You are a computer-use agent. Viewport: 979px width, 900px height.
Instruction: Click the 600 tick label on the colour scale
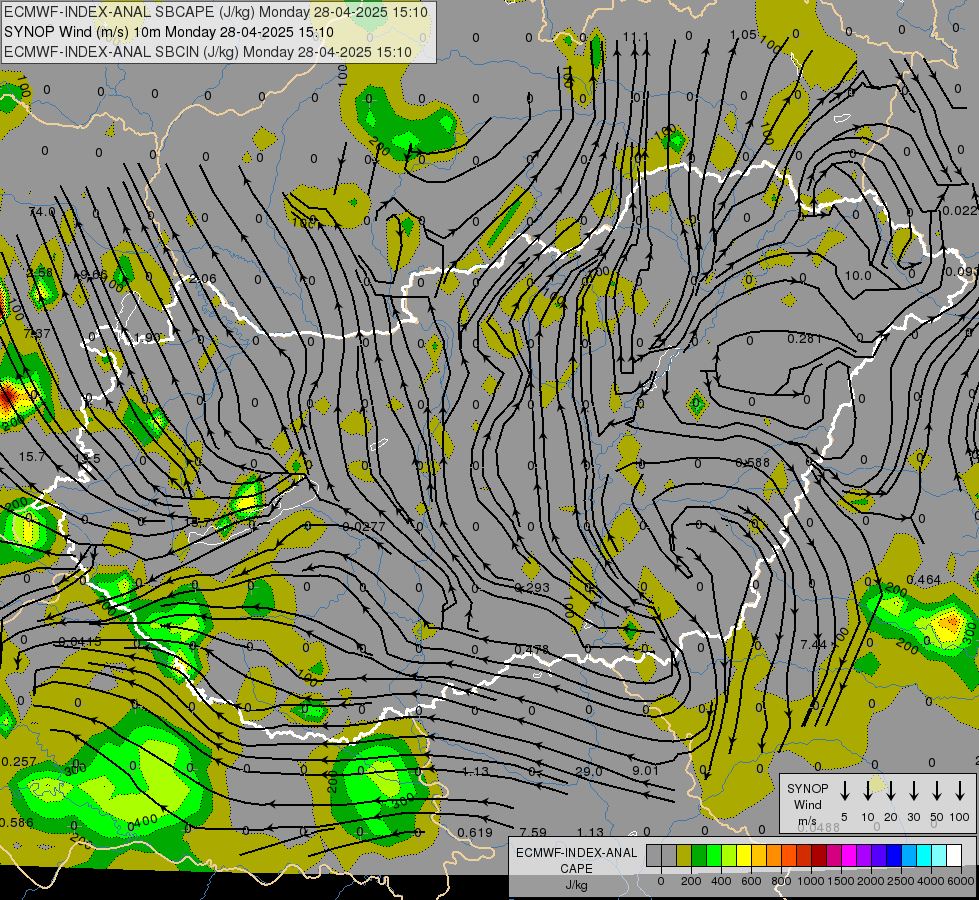[x=750, y=881]
